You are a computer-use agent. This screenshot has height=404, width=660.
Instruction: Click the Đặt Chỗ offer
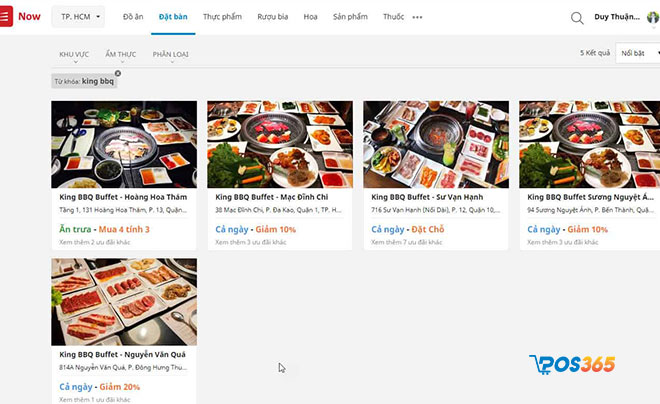(x=428, y=229)
